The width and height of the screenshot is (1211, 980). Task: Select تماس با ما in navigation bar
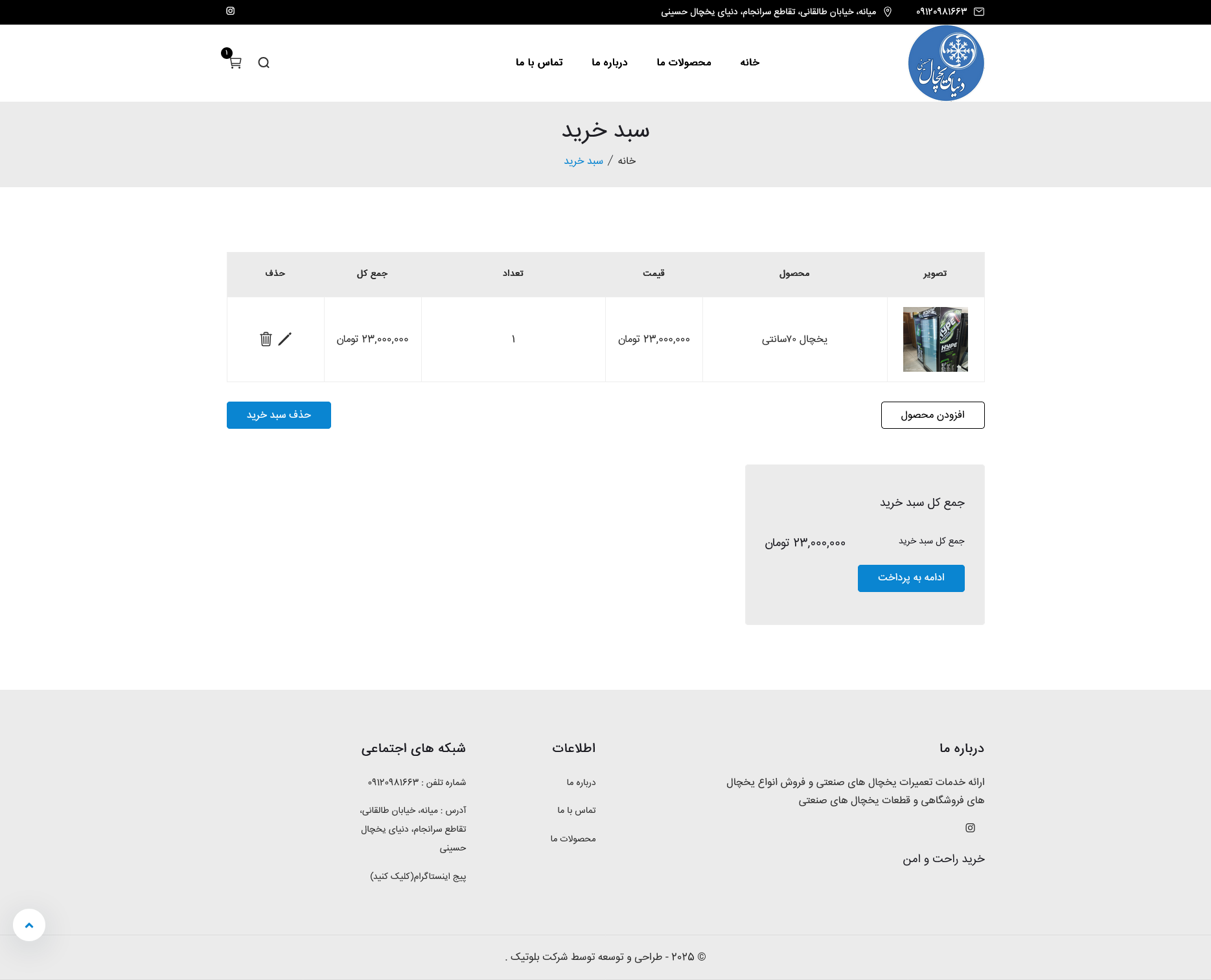click(x=539, y=62)
